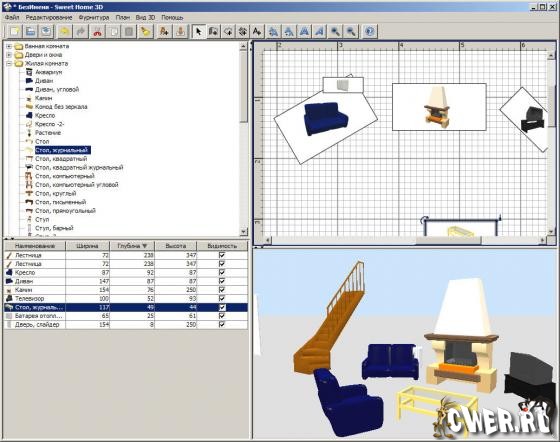Viewport: 560px width, 442px height.
Task: Expand the Ванная комната folder
Action: (x=9, y=46)
